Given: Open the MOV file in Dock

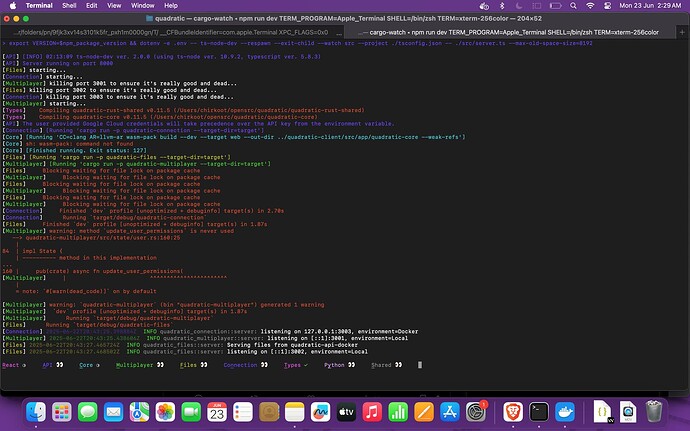Looking at the screenshot, I should [628, 413].
